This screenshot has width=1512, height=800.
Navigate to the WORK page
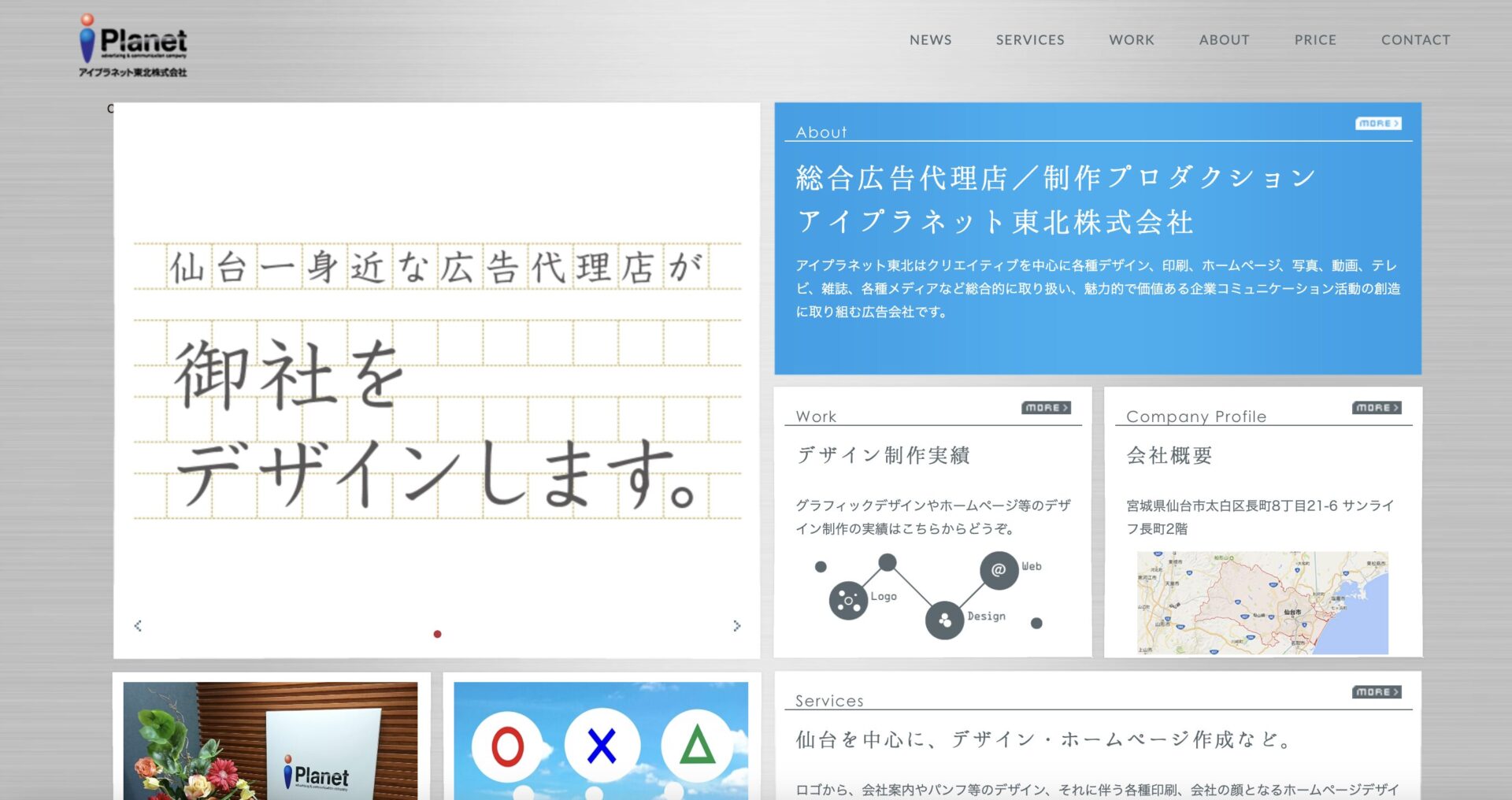point(1131,40)
